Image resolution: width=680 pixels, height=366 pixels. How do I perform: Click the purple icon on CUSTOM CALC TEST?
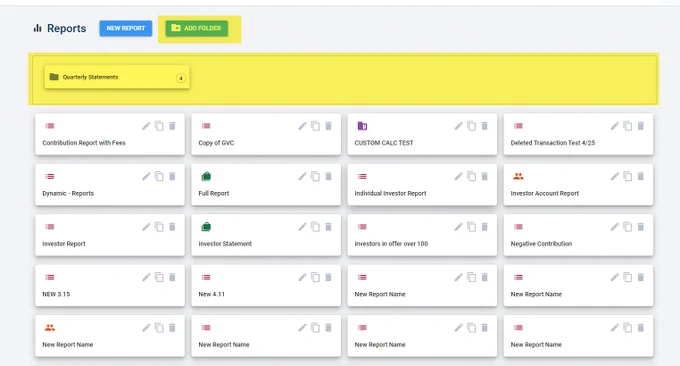pos(362,126)
